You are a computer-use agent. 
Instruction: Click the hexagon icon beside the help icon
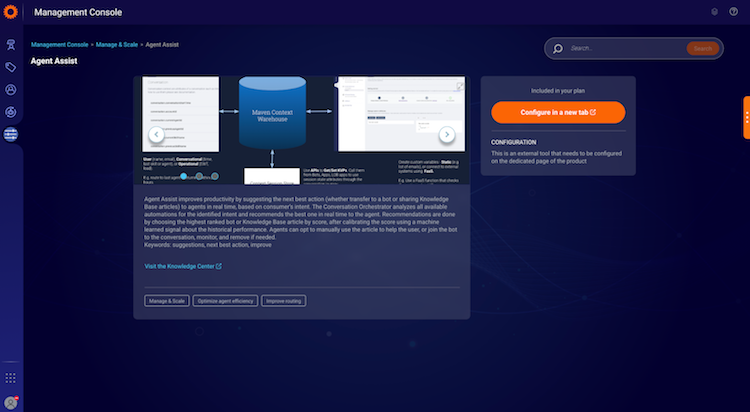pyautogui.click(x=715, y=12)
